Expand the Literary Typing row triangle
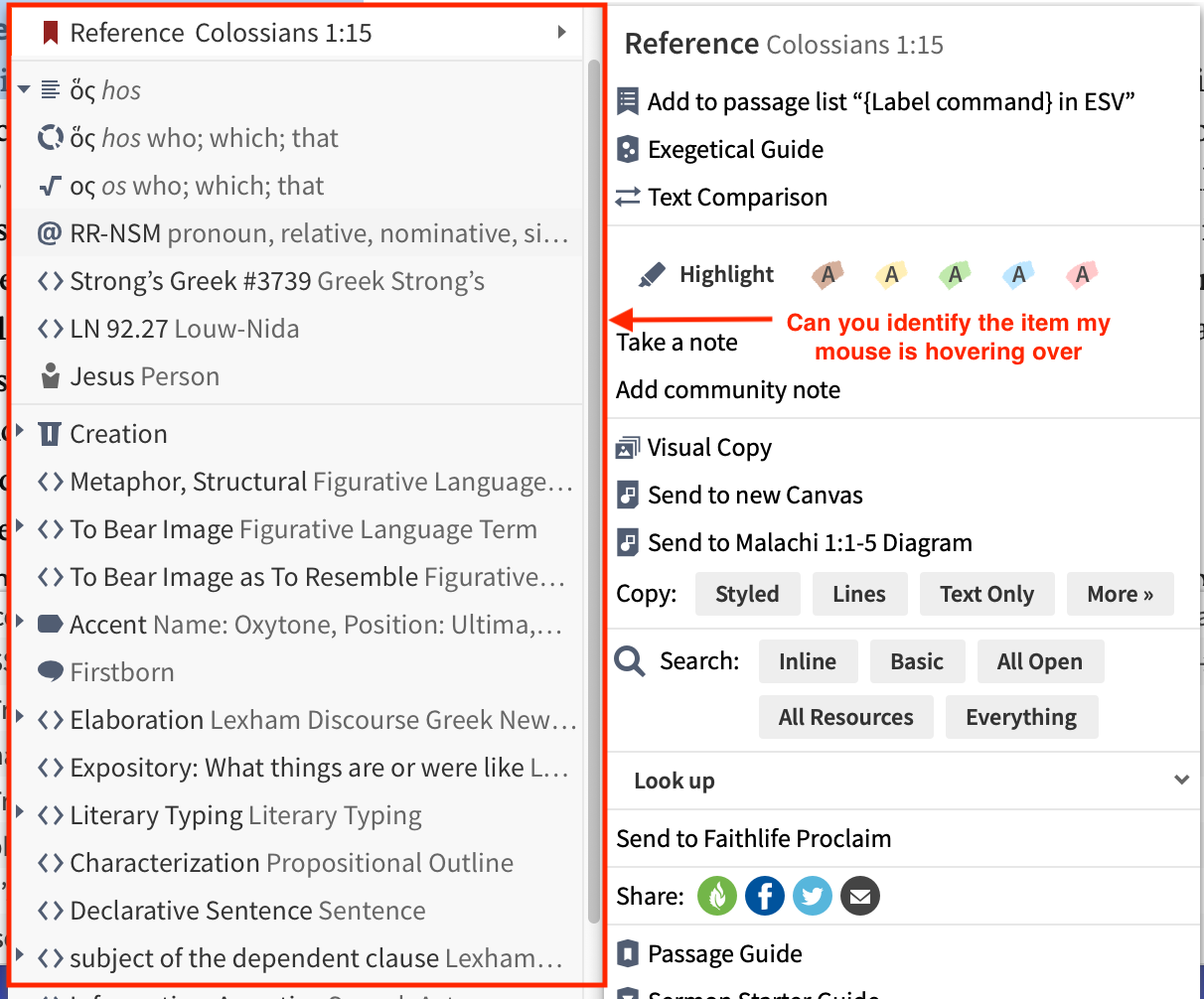The image size is (1204, 999). click(19, 812)
